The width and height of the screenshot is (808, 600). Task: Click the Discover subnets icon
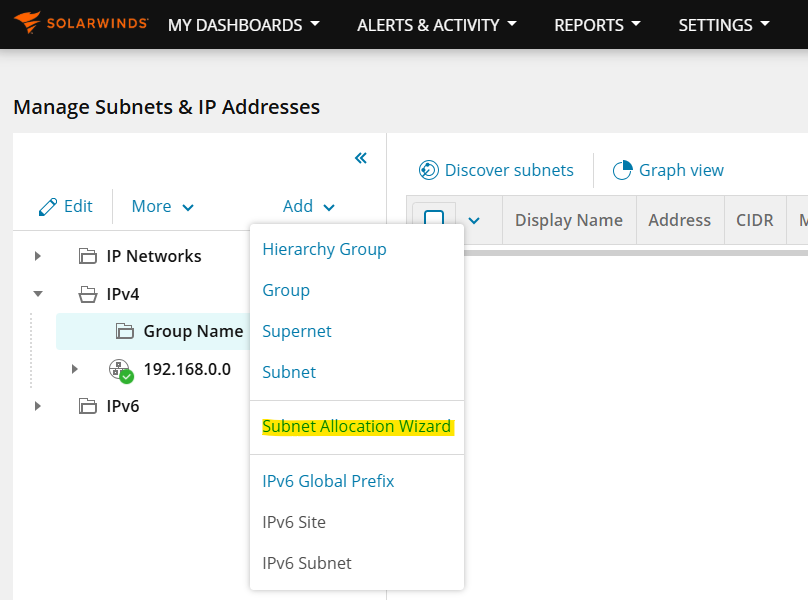(x=430, y=170)
